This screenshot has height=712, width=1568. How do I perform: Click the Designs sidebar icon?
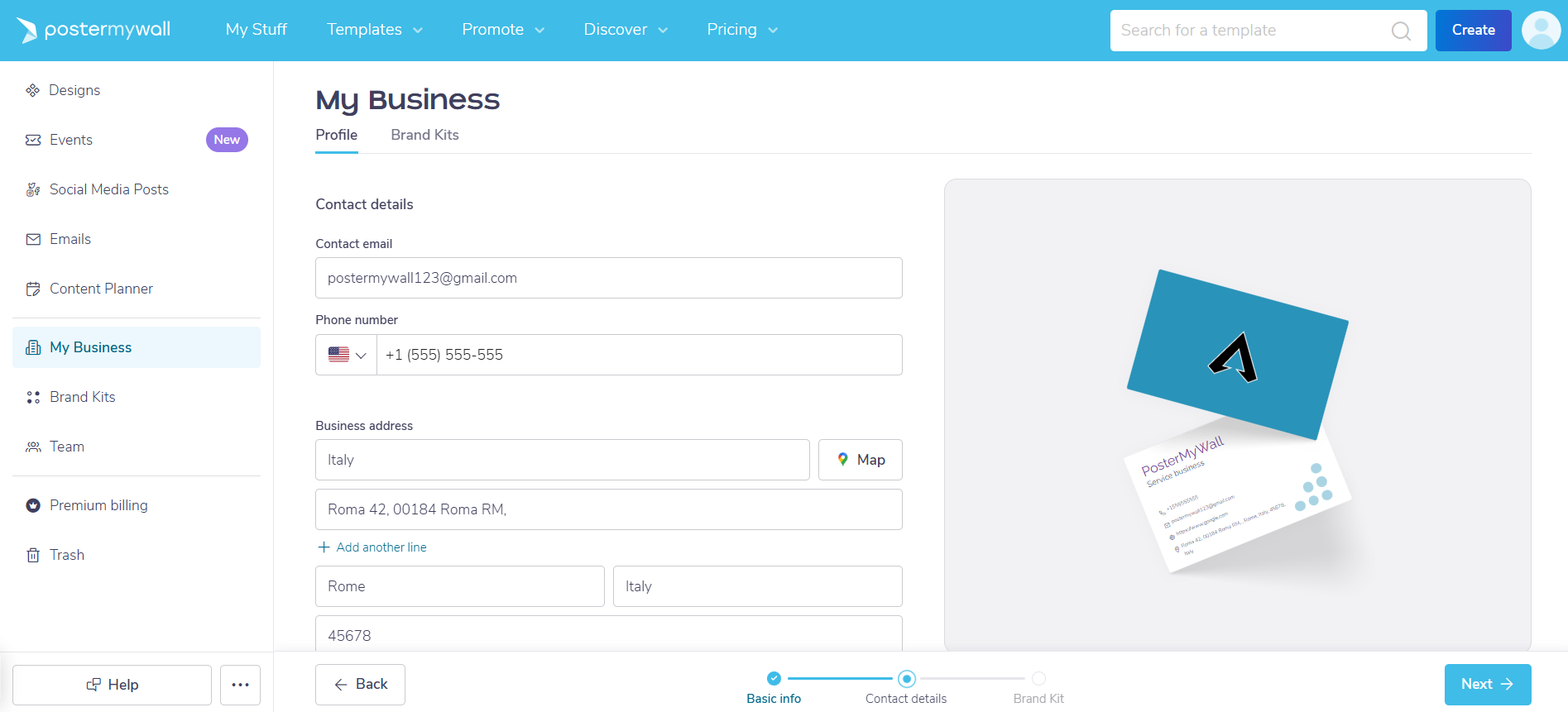coord(33,90)
